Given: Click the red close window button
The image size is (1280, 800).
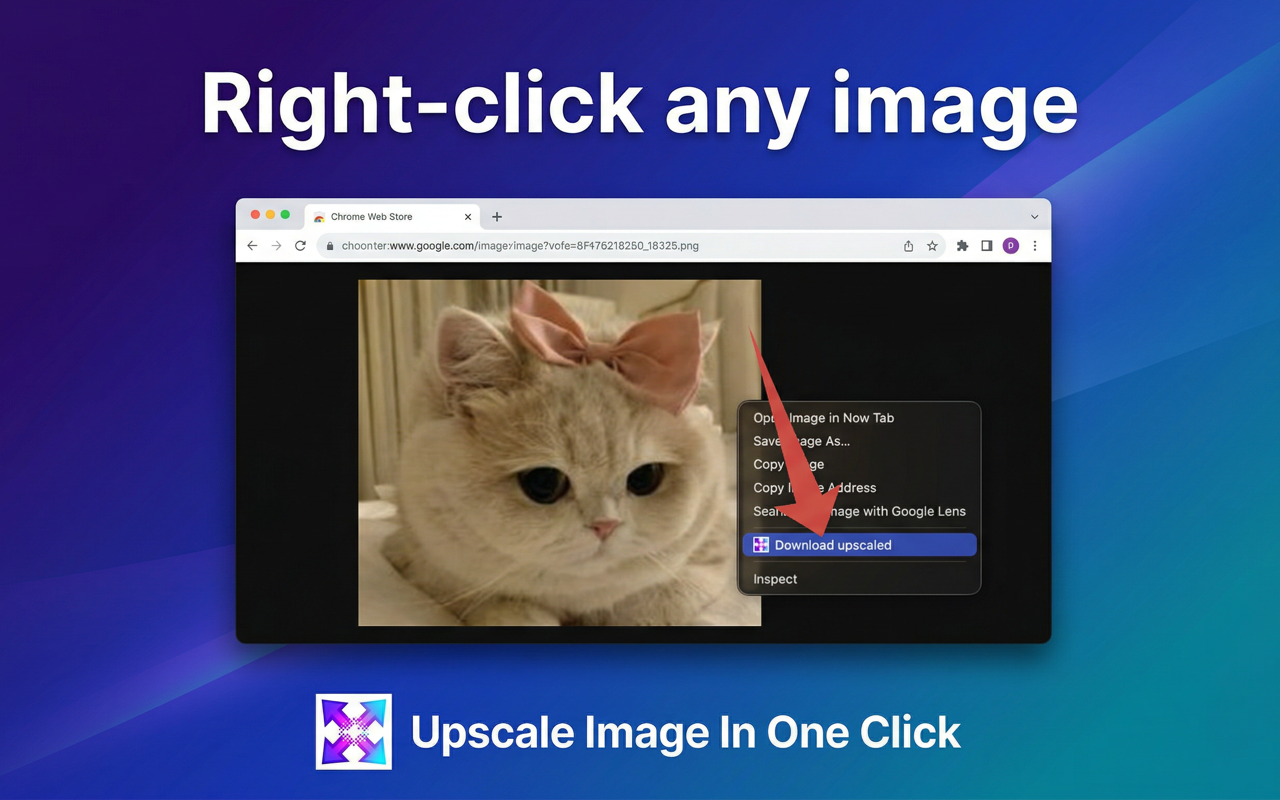Looking at the screenshot, I should coord(255,215).
